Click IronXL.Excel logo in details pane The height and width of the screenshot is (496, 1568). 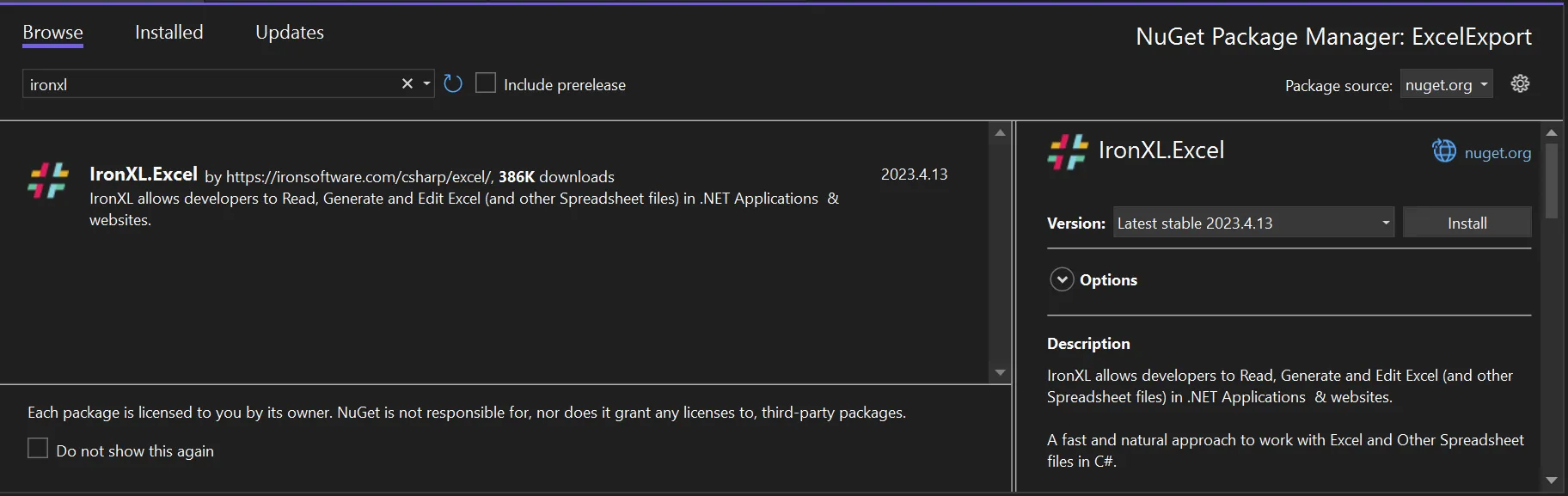(1068, 151)
